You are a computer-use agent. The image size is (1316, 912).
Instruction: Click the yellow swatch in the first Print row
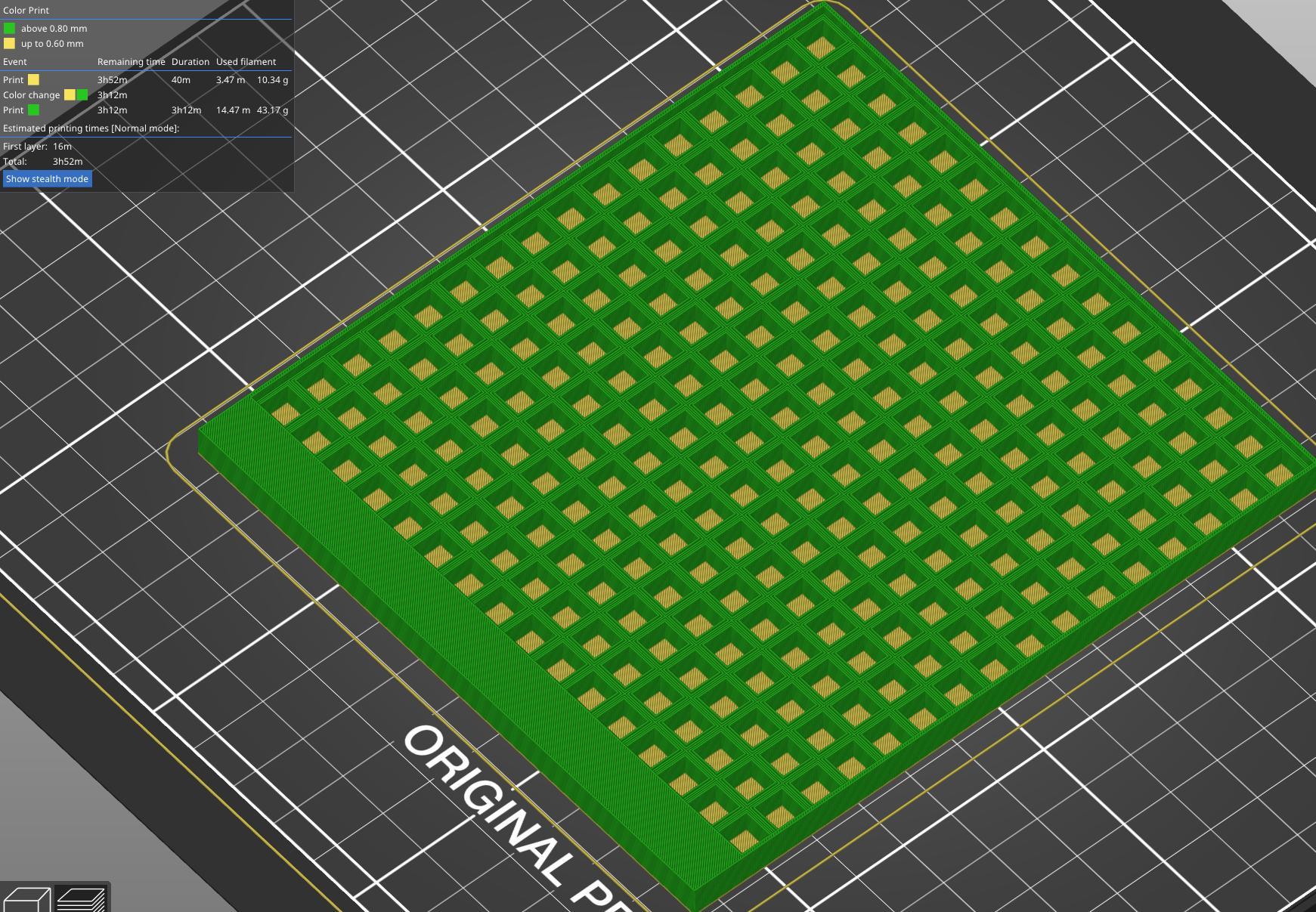click(33, 79)
